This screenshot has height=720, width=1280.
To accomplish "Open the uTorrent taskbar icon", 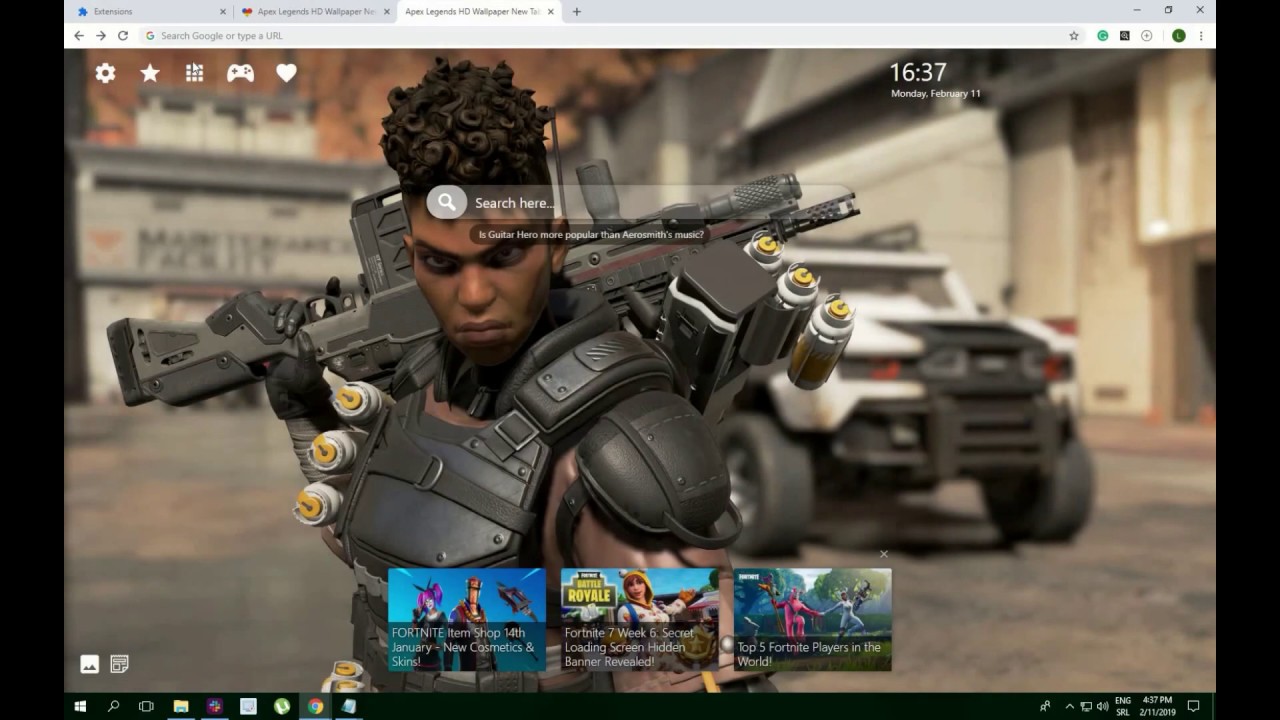I will coord(282,706).
